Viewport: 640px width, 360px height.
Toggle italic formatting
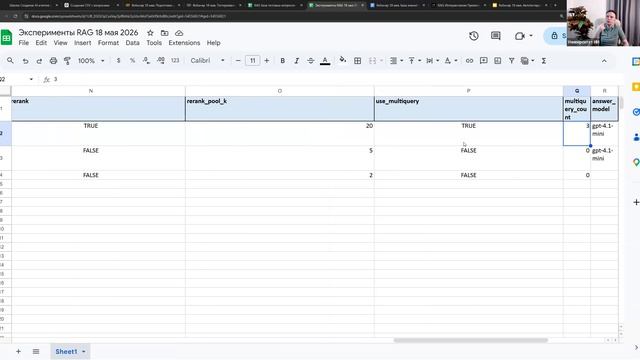297,60
